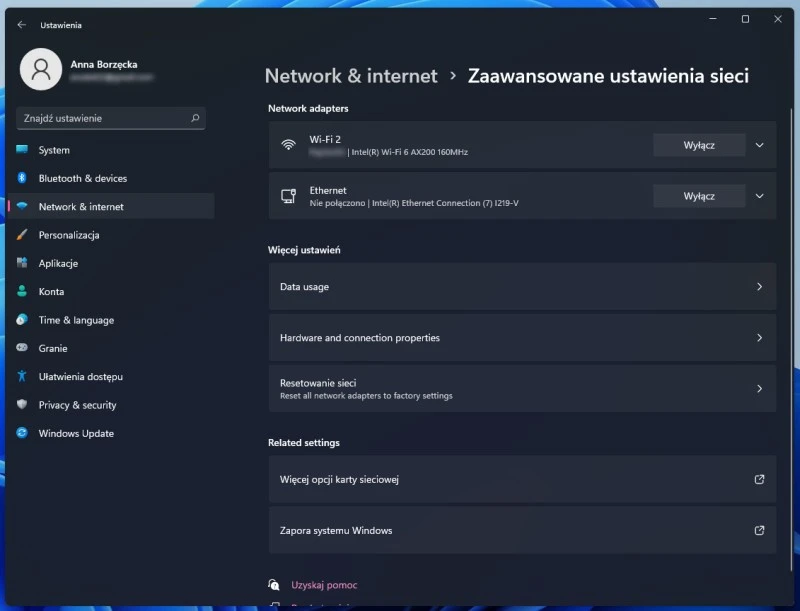Click the Bluetooth & devices icon
Image resolution: width=800 pixels, height=611 pixels.
(x=22, y=178)
